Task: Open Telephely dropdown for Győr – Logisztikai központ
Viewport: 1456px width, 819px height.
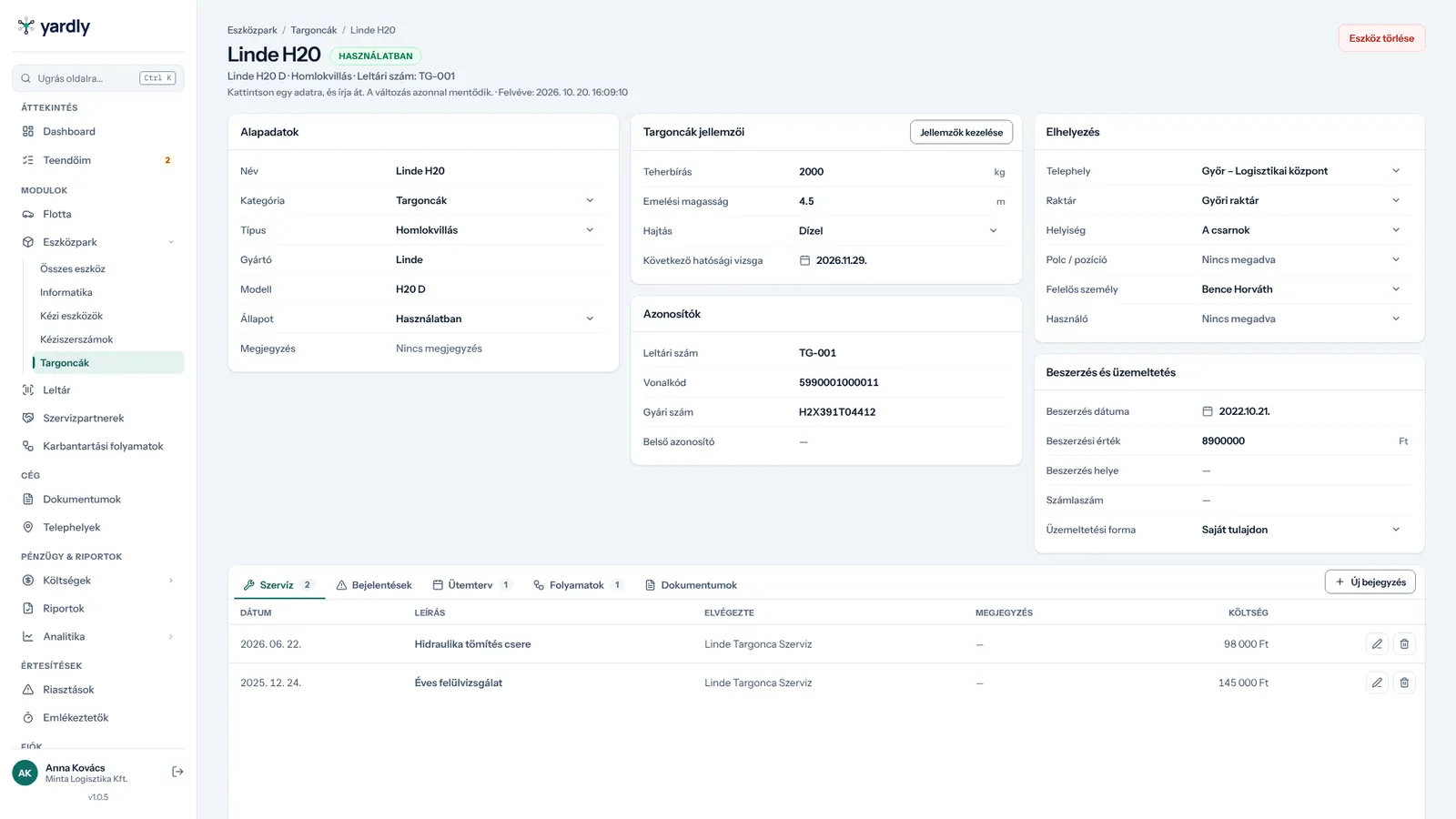Action: click(1303, 171)
